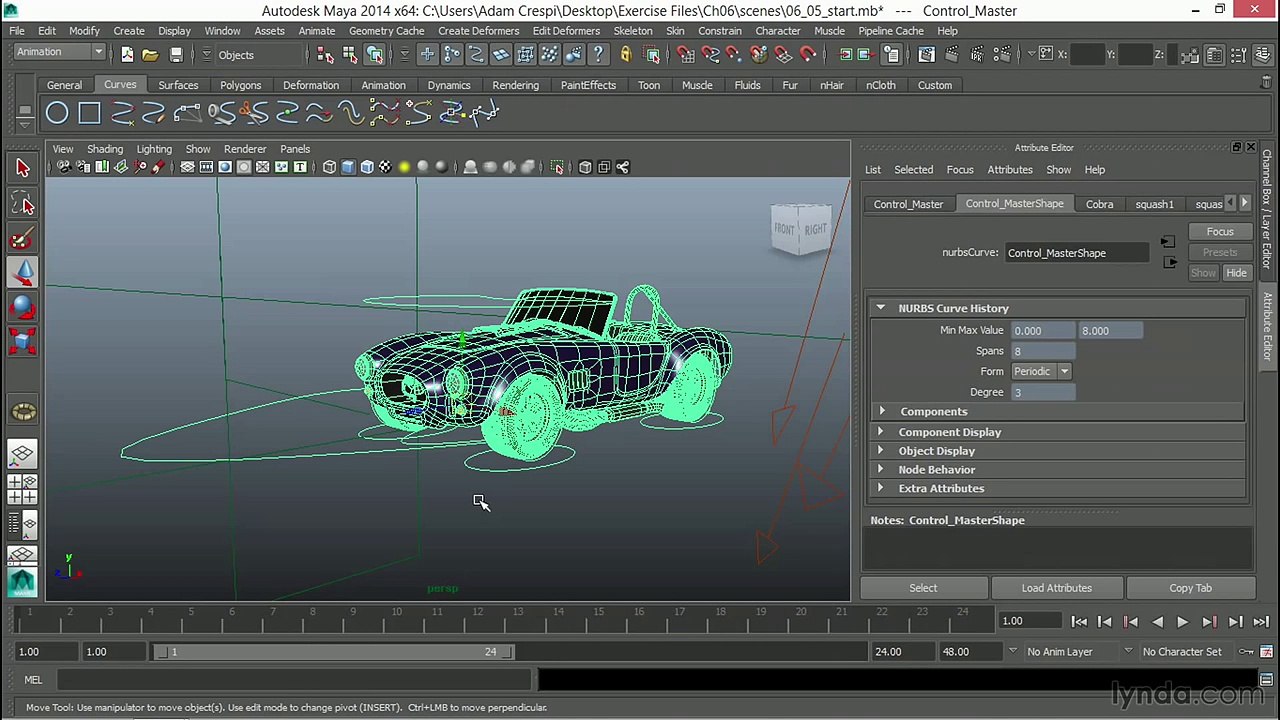1280x720 pixels.
Task: Play the animation forwards
Action: tap(1182, 622)
